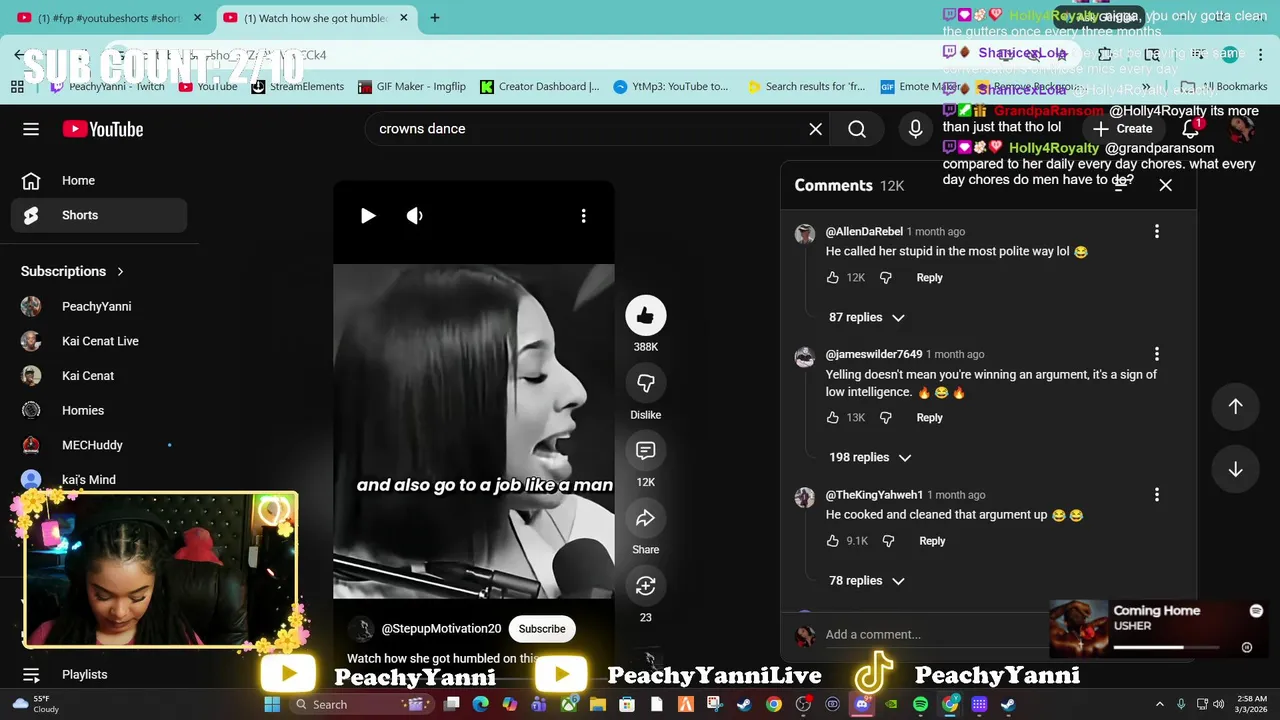Like AllenDaRebel's comment

(x=833, y=278)
